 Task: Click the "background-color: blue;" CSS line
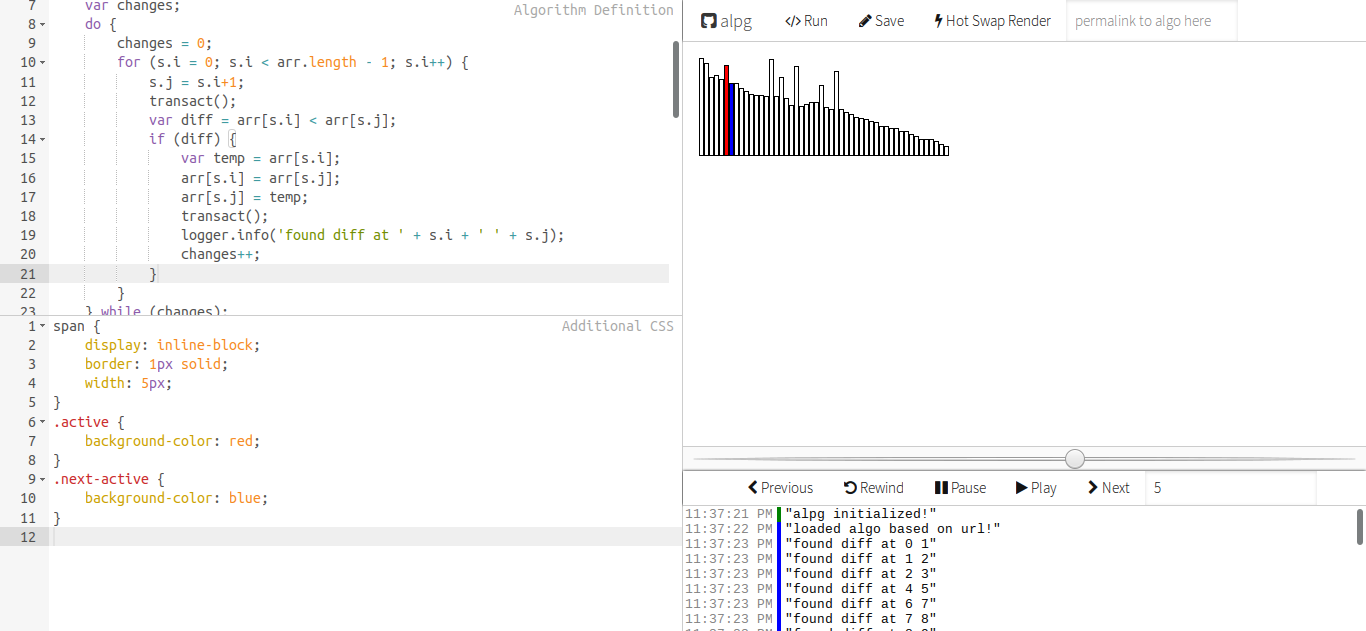(x=177, y=498)
